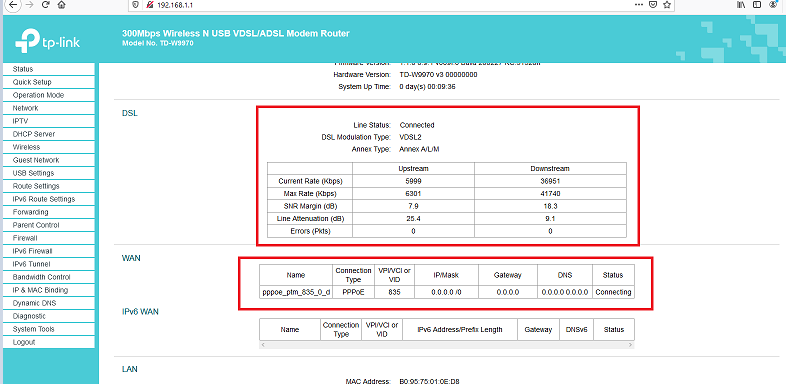Viewport: 786px width, 384px height.
Task: Open IPv6 Route Settings
Action: point(49,200)
